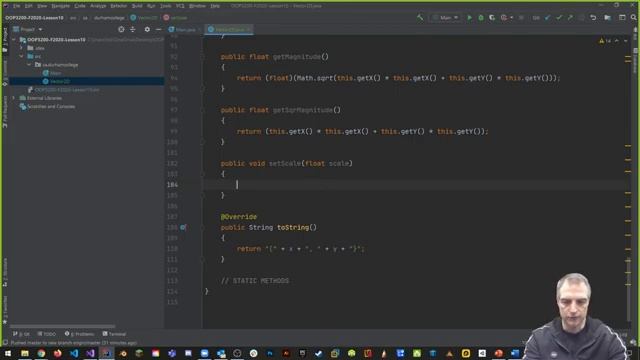Click the getMagnitude method name
The height and width of the screenshot is (360, 640).
(x=297, y=57)
